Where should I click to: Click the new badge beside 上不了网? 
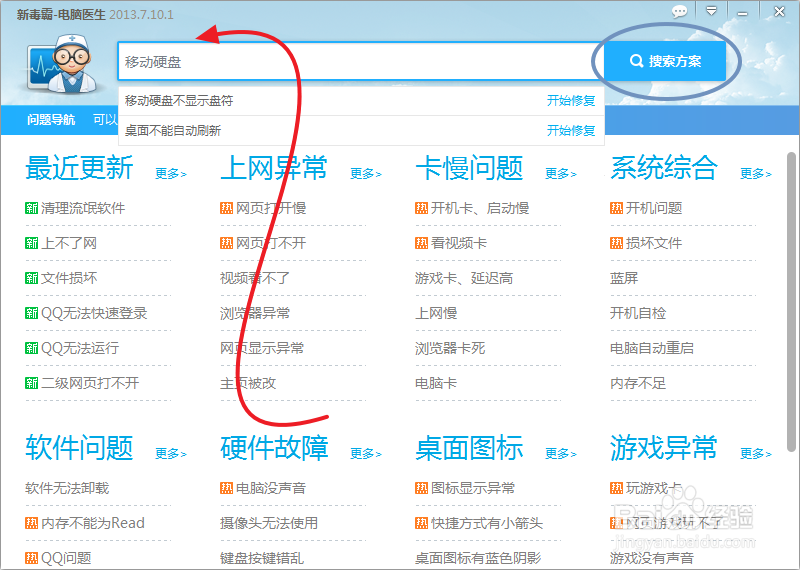click(x=32, y=243)
